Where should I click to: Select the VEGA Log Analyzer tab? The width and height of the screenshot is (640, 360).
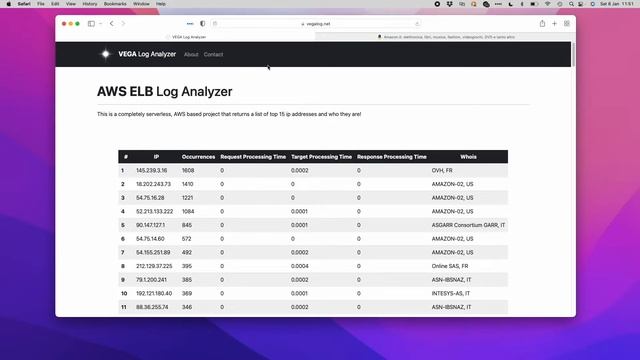(186, 37)
